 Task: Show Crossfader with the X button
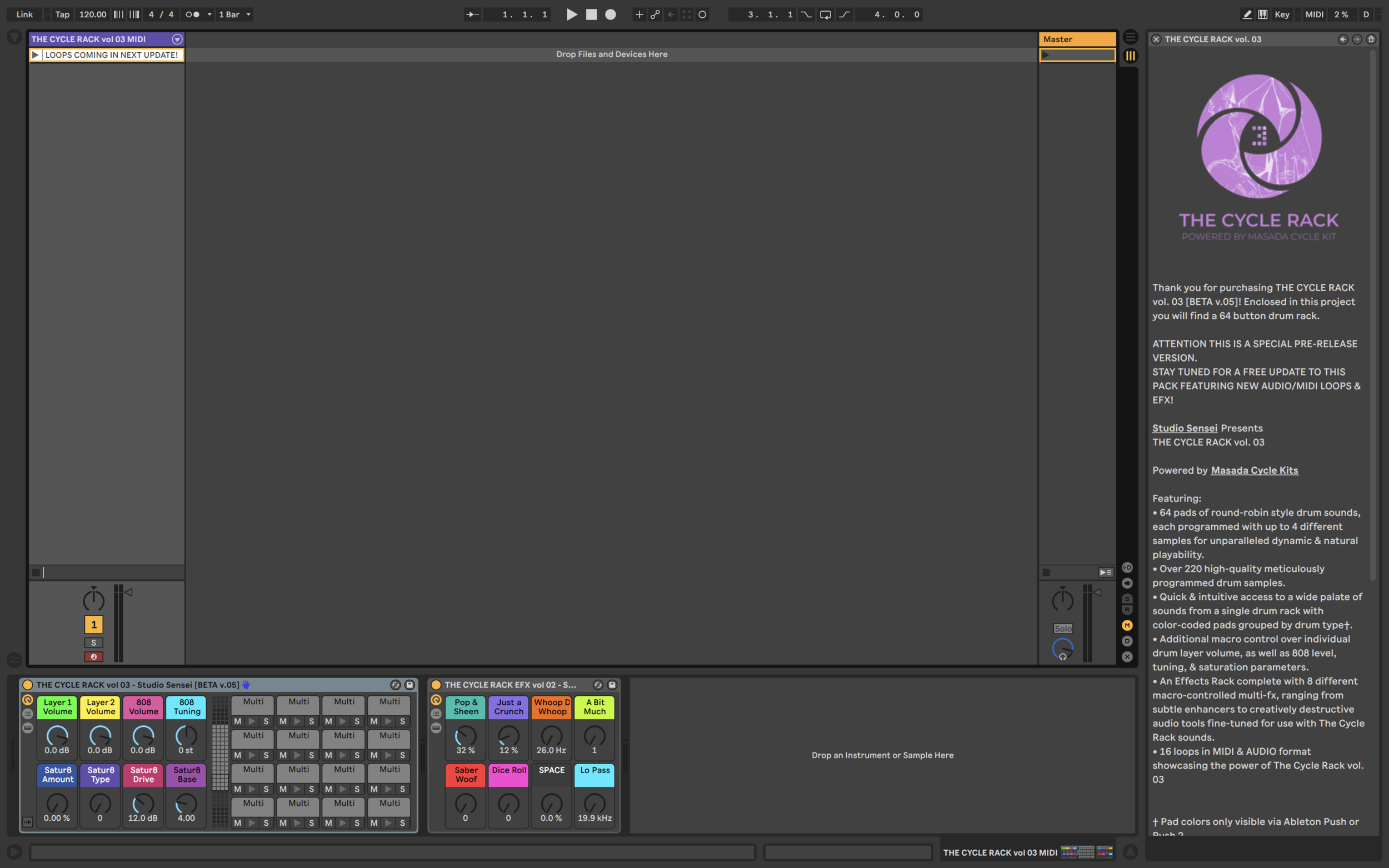(x=1127, y=656)
